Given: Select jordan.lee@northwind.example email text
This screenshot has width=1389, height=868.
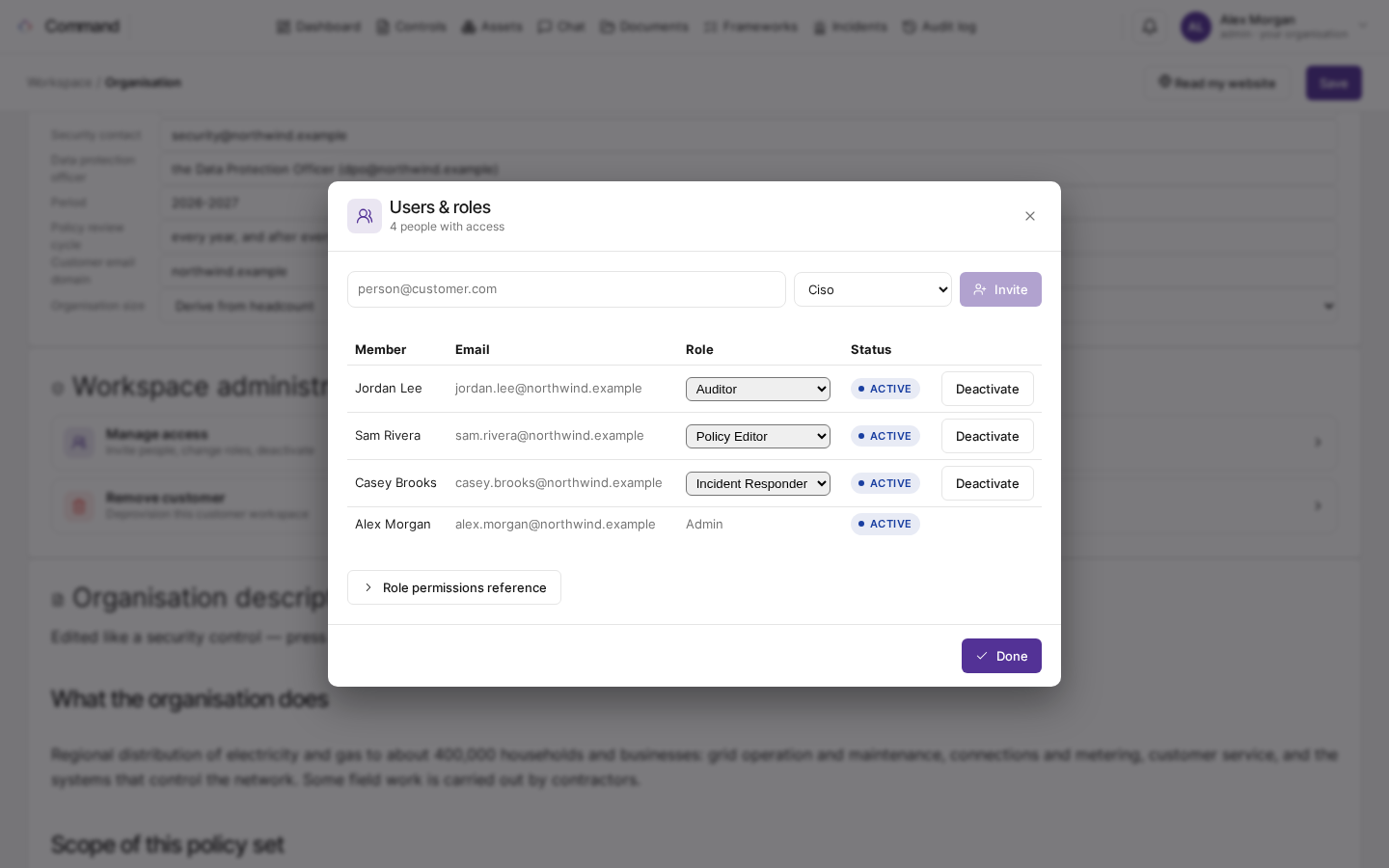Looking at the screenshot, I should coord(549,389).
